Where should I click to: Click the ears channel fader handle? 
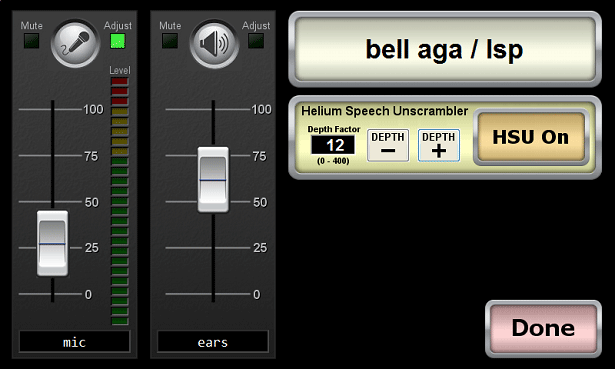point(213,180)
